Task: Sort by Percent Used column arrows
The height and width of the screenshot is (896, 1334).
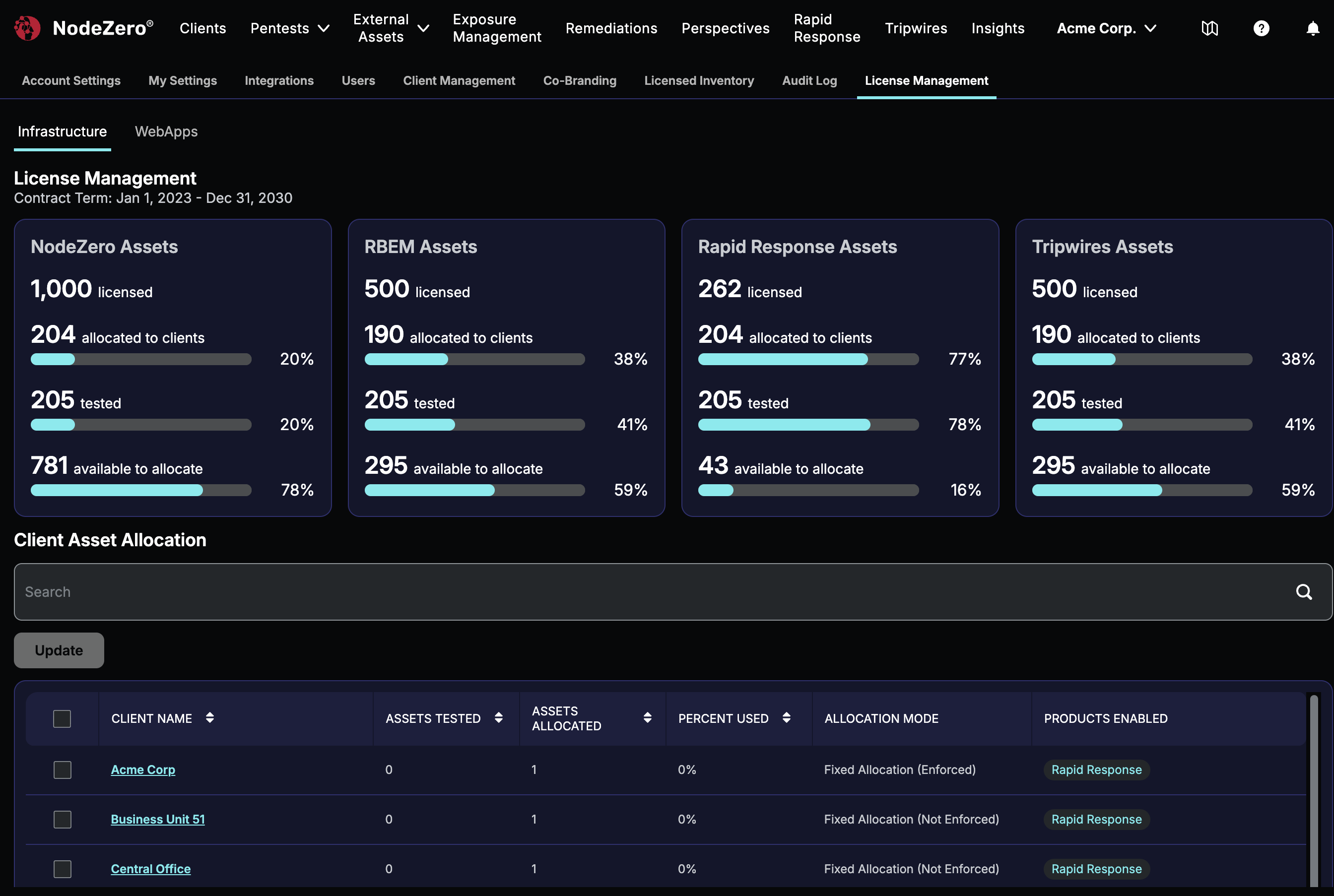Action: 787,718
